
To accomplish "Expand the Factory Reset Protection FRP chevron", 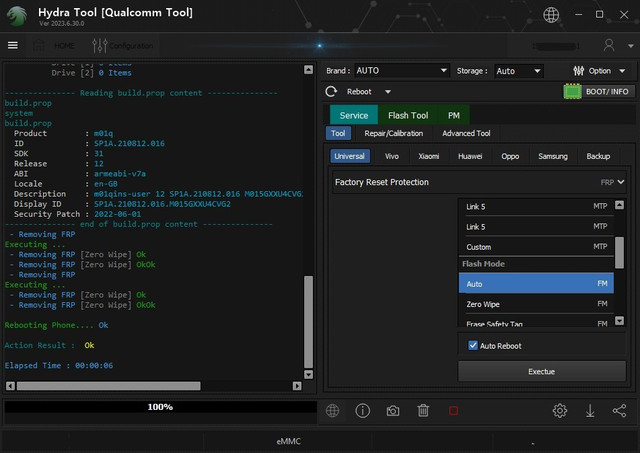I will click(x=621, y=182).
